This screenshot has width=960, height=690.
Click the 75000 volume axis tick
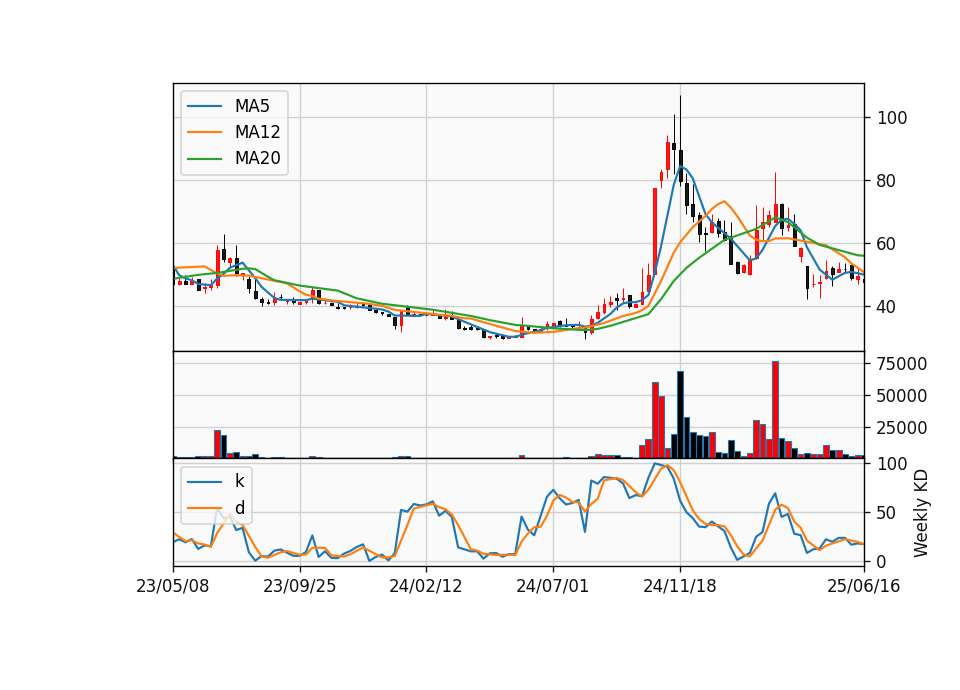902,364
